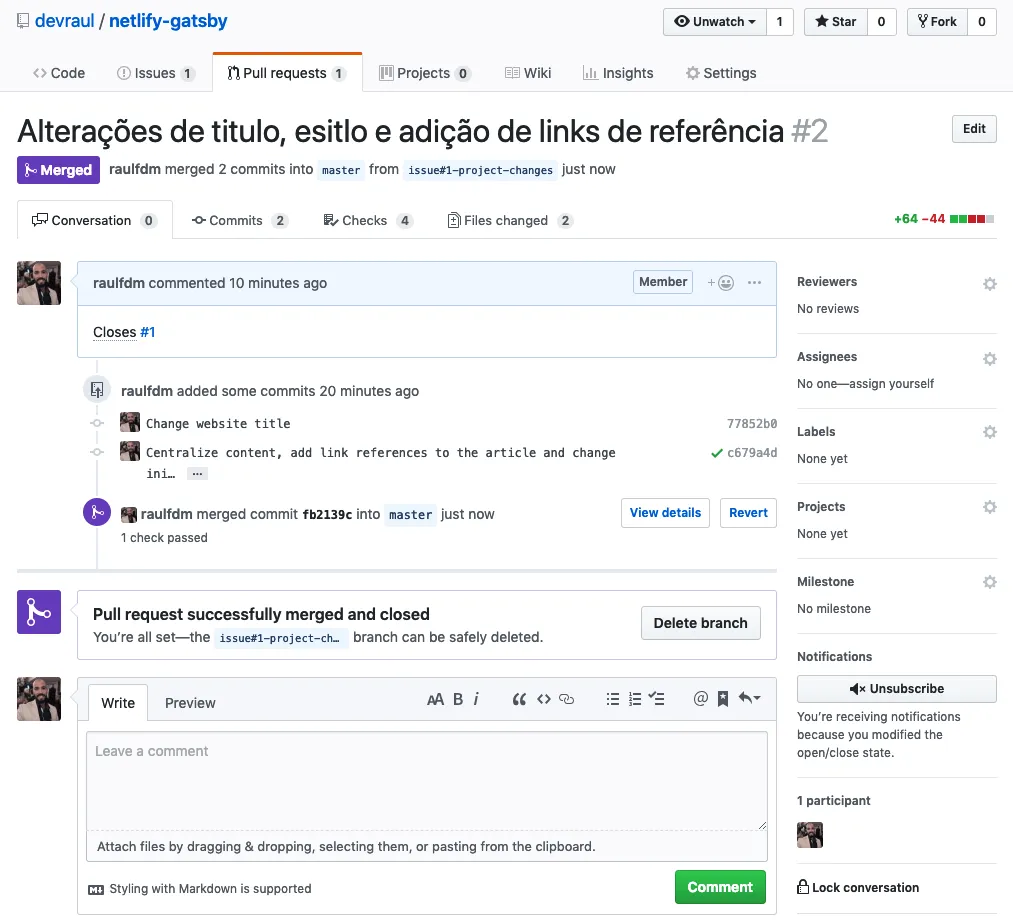Delete the issue#1-project-changes branch
Screen dimensions: 1013x920
coord(700,623)
